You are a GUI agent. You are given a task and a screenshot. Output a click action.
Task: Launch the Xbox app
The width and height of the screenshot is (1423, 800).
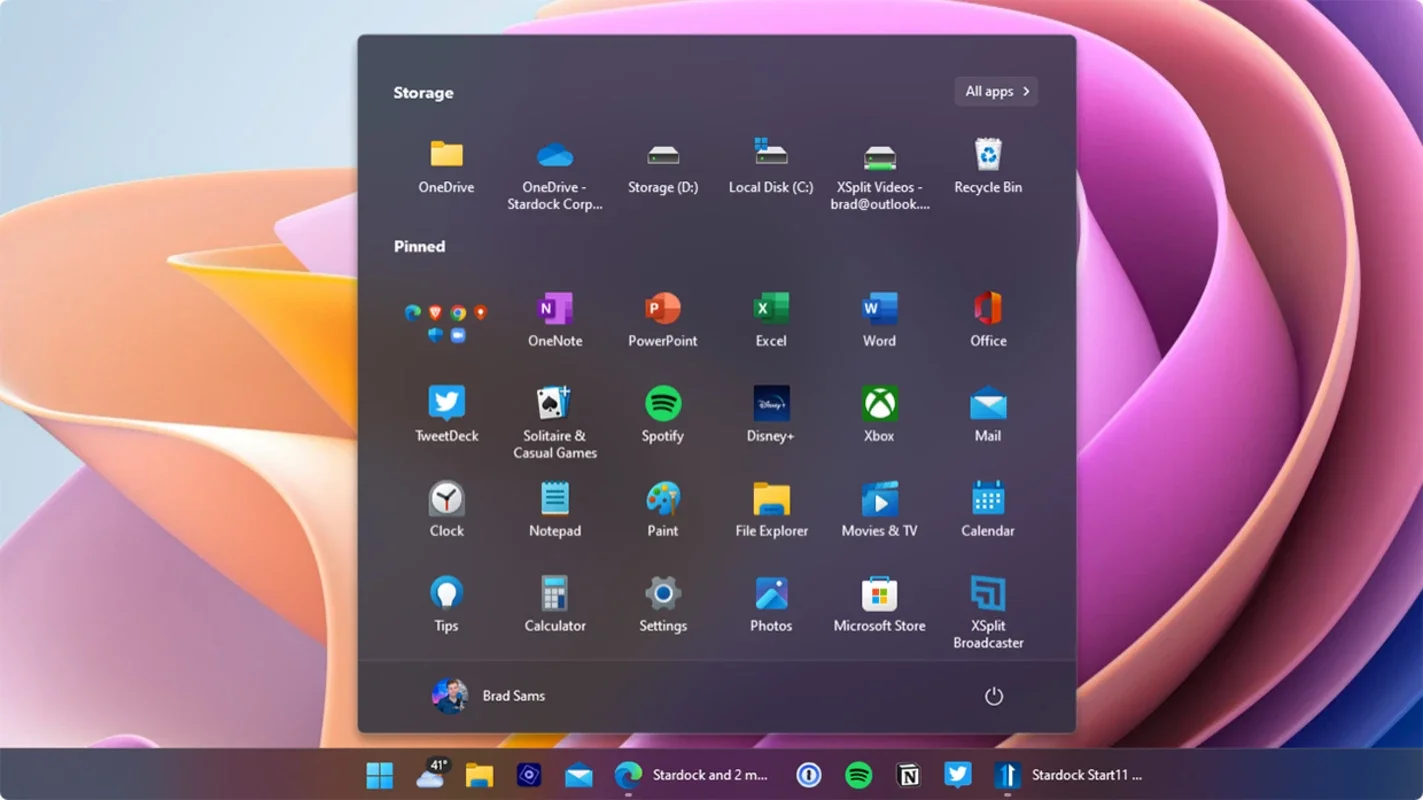click(x=880, y=415)
